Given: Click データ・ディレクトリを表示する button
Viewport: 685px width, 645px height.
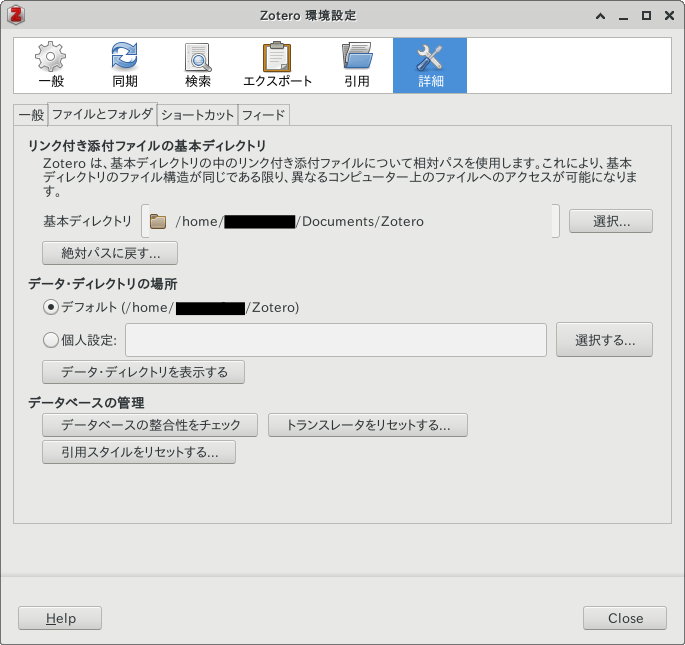Looking at the screenshot, I should (x=143, y=372).
